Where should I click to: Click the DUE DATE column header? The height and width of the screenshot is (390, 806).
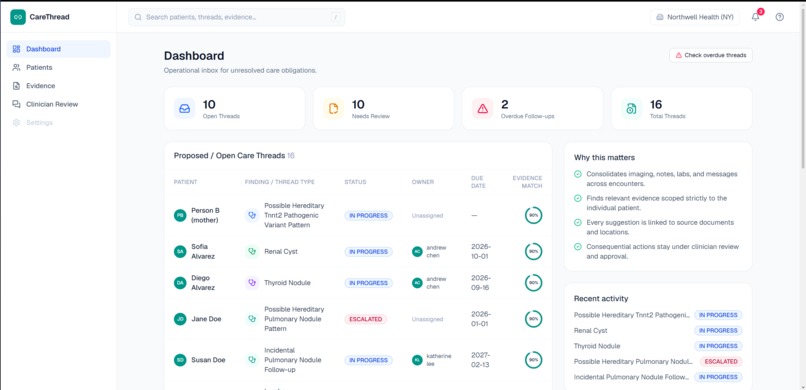pyautogui.click(x=478, y=182)
